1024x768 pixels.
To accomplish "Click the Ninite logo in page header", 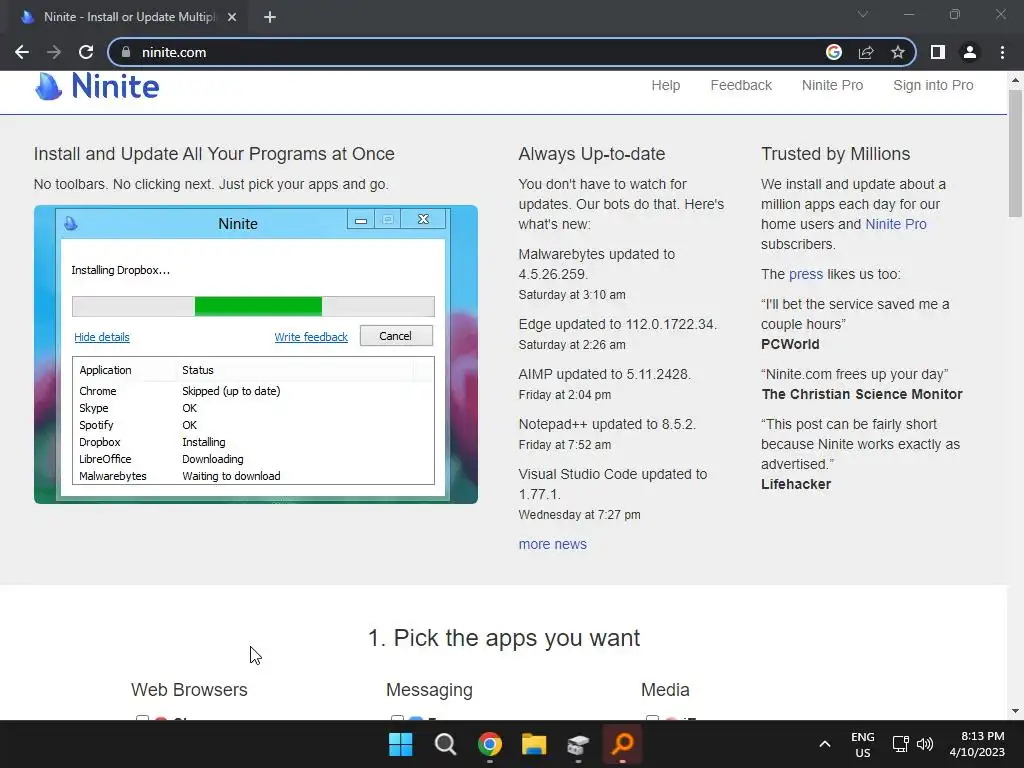I will (x=97, y=86).
